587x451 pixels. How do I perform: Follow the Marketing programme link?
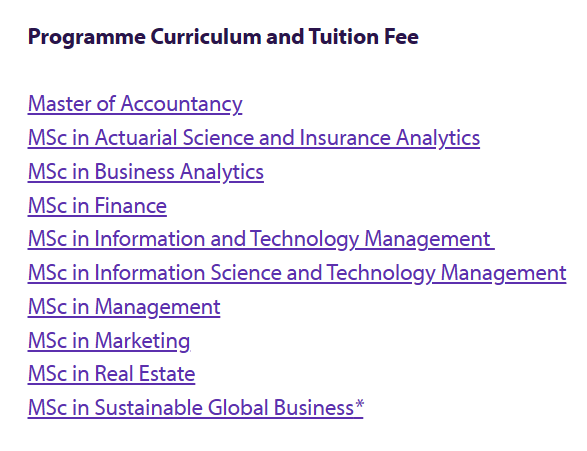(109, 341)
